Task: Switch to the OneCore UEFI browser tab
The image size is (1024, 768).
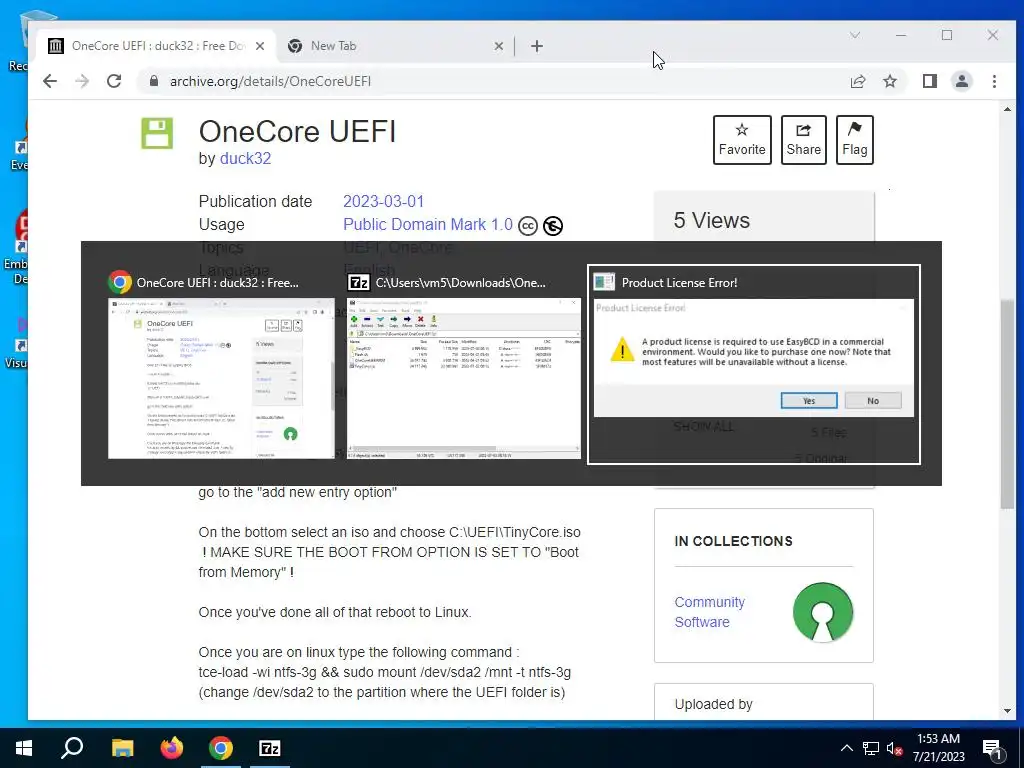Action: pyautogui.click(x=157, y=46)
